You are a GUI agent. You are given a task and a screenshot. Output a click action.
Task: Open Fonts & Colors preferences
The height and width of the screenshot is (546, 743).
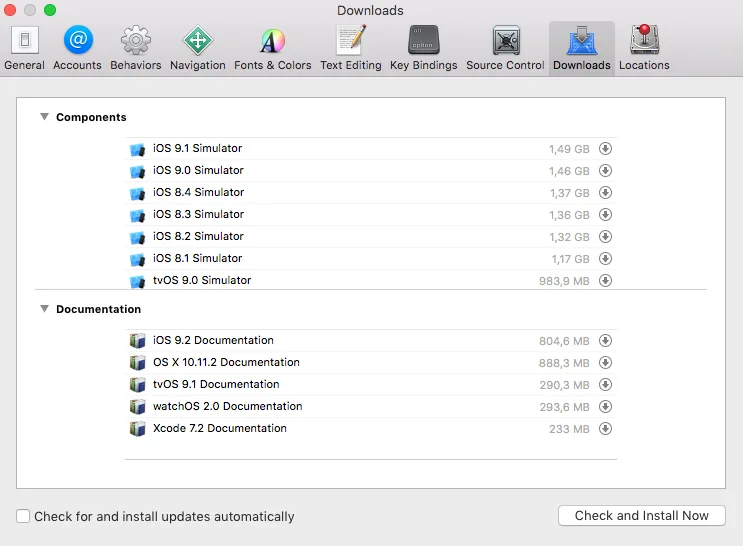[272, 48]
